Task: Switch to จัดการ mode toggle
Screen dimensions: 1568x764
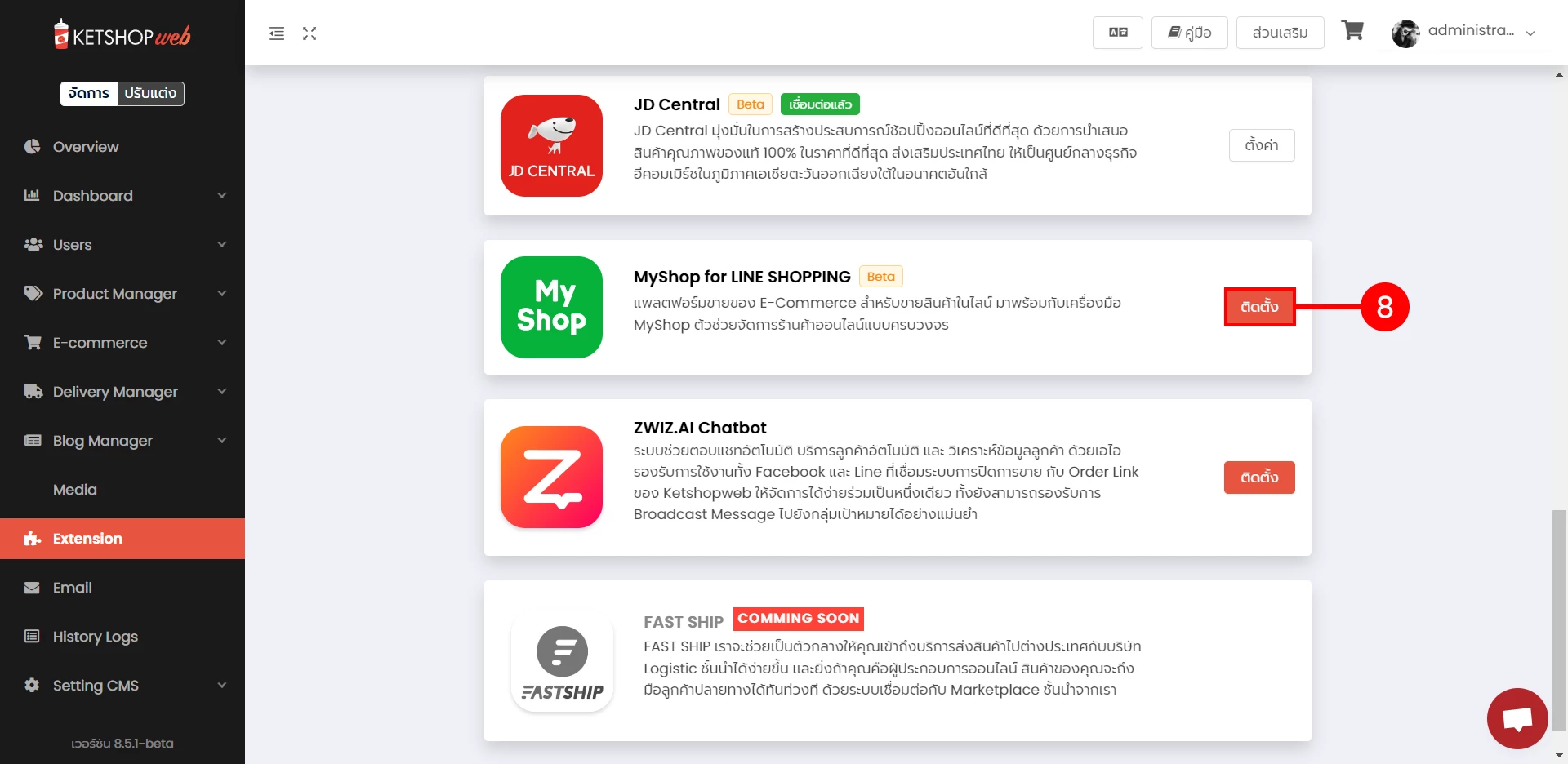Action: [89, 93]
